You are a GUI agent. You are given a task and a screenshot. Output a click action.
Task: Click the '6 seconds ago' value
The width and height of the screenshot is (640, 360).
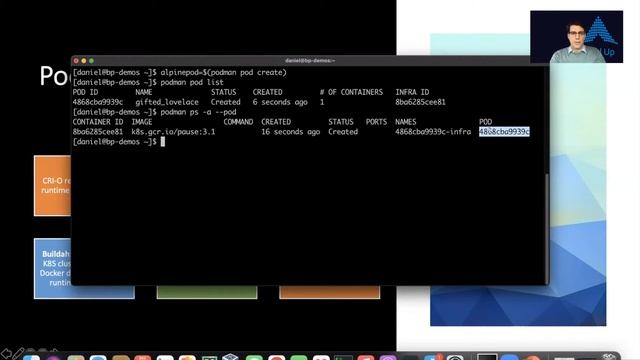280,102
